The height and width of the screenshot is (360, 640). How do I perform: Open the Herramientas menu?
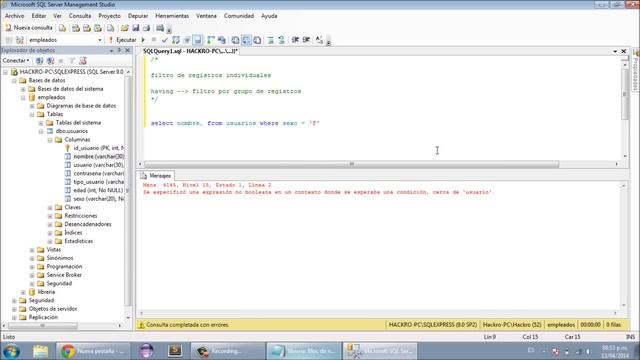pos(172,16)
